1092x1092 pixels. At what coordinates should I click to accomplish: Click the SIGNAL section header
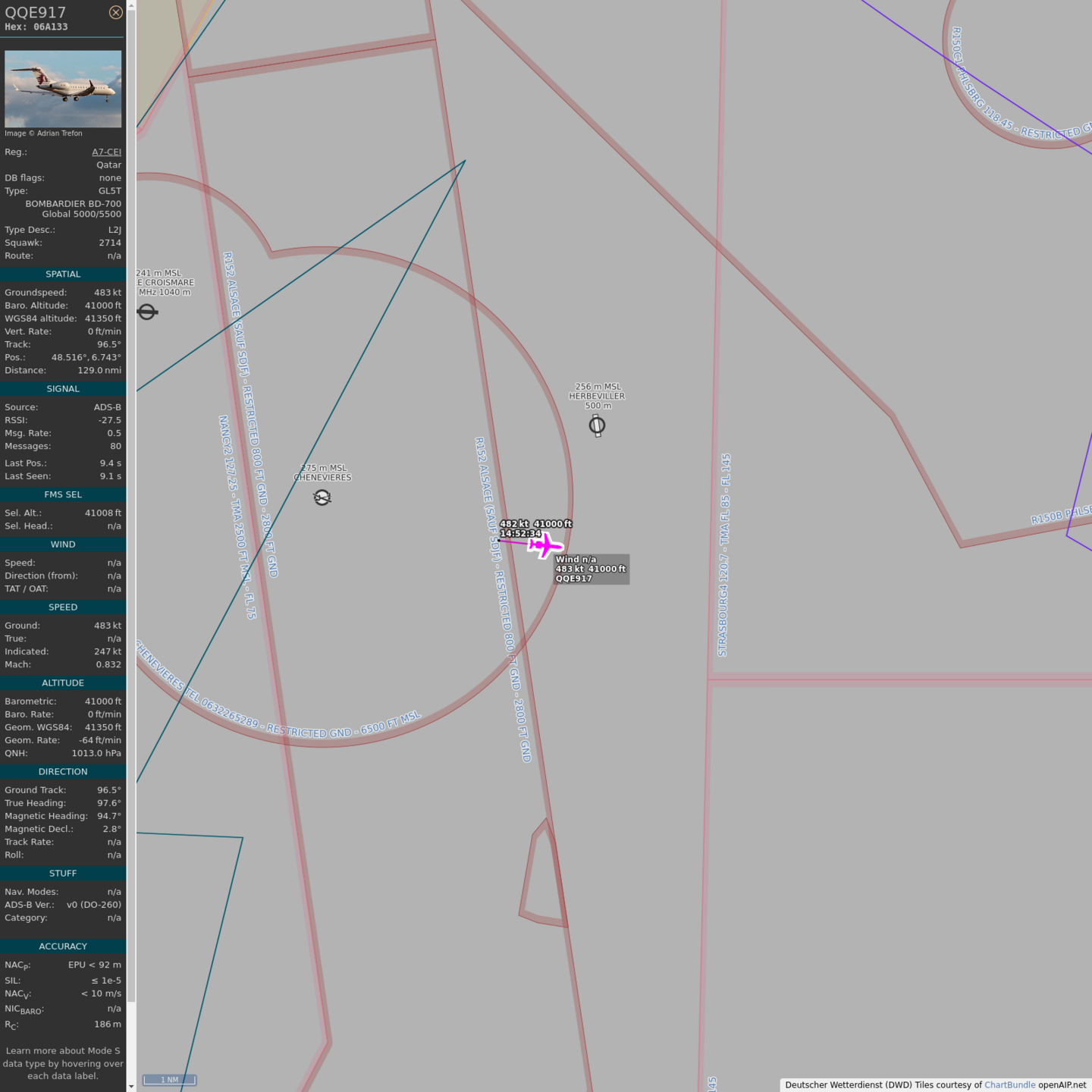click(63, 389)
